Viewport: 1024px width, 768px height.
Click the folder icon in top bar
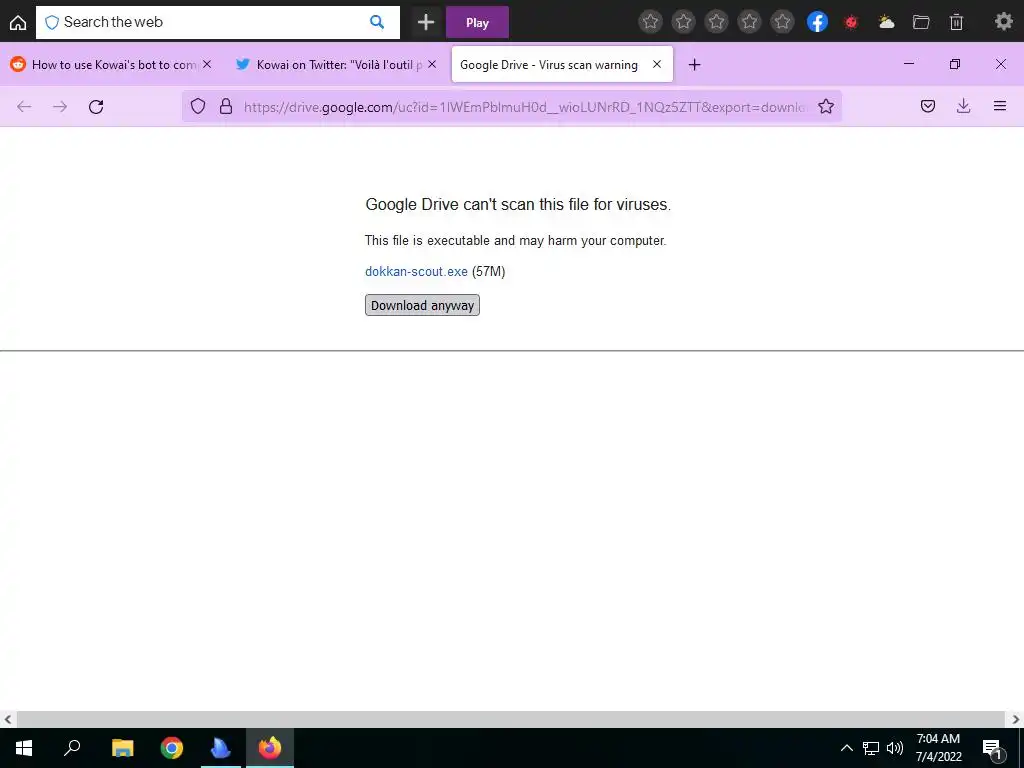(x=921, y=22)
